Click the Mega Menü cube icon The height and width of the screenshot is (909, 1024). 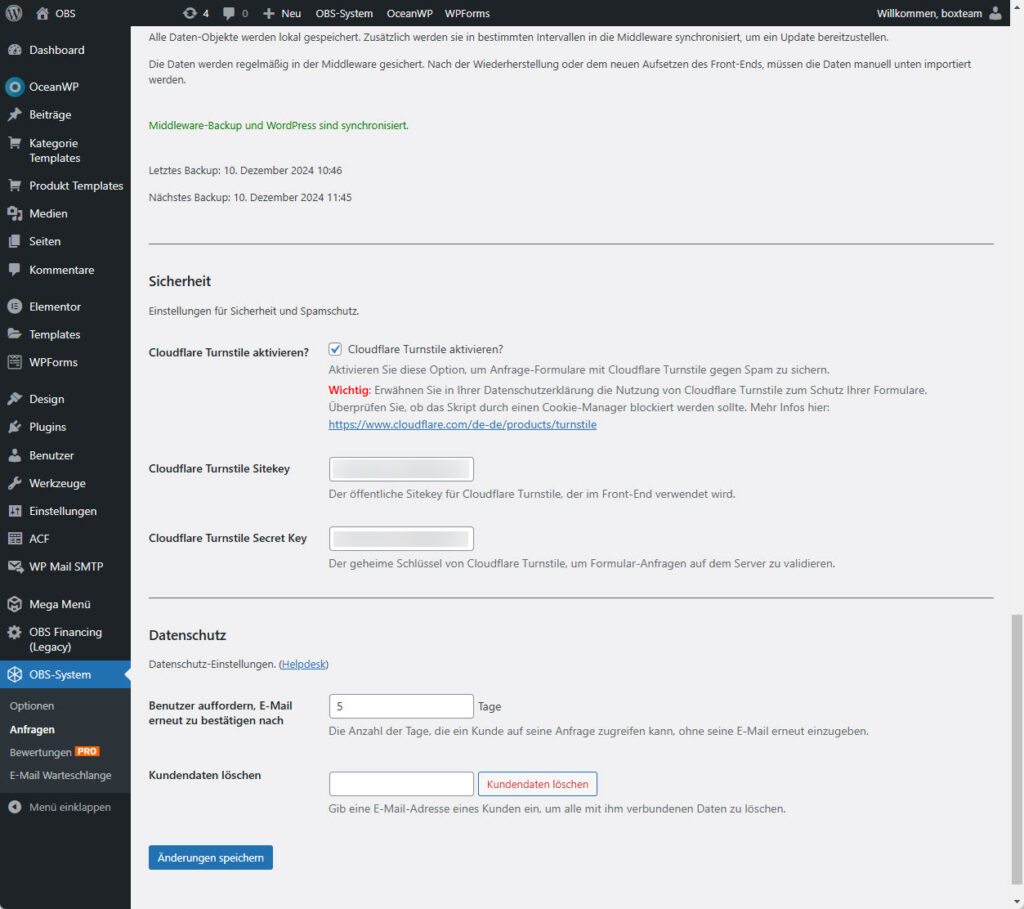(x=14, y=604)
